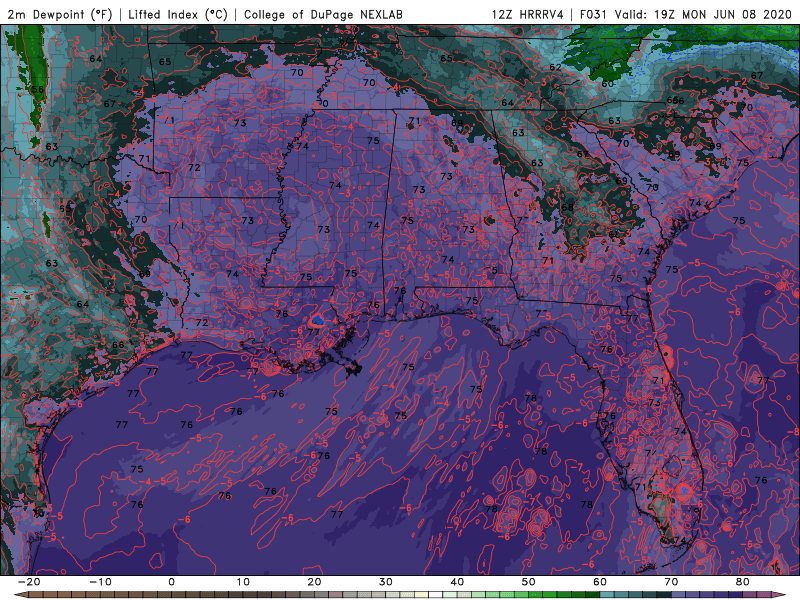Click the '56' dewpoint value on the map
Screen dimensions: 800x600
38,90
